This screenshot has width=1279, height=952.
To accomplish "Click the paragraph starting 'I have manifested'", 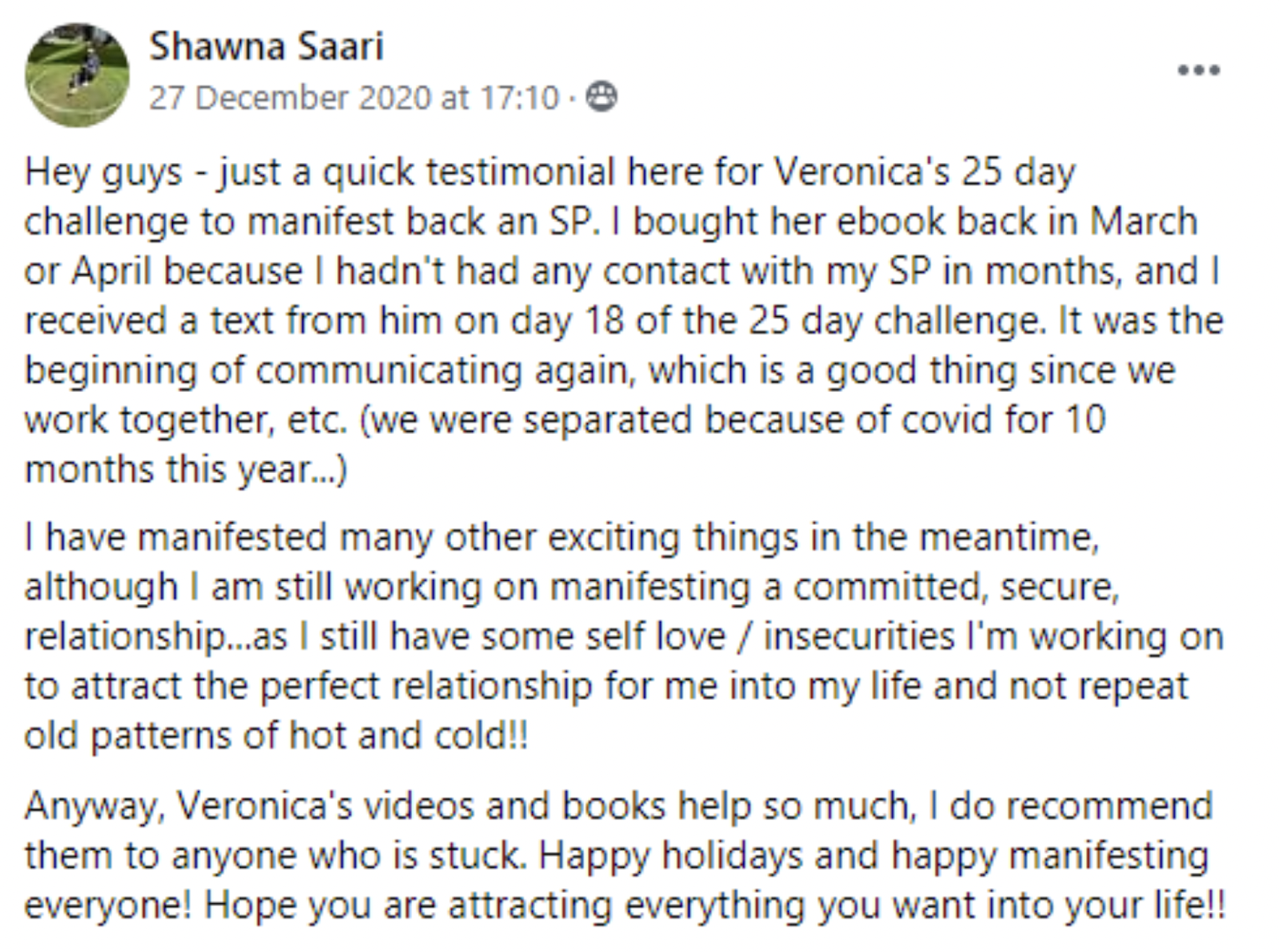I will [x=624, y=636].
